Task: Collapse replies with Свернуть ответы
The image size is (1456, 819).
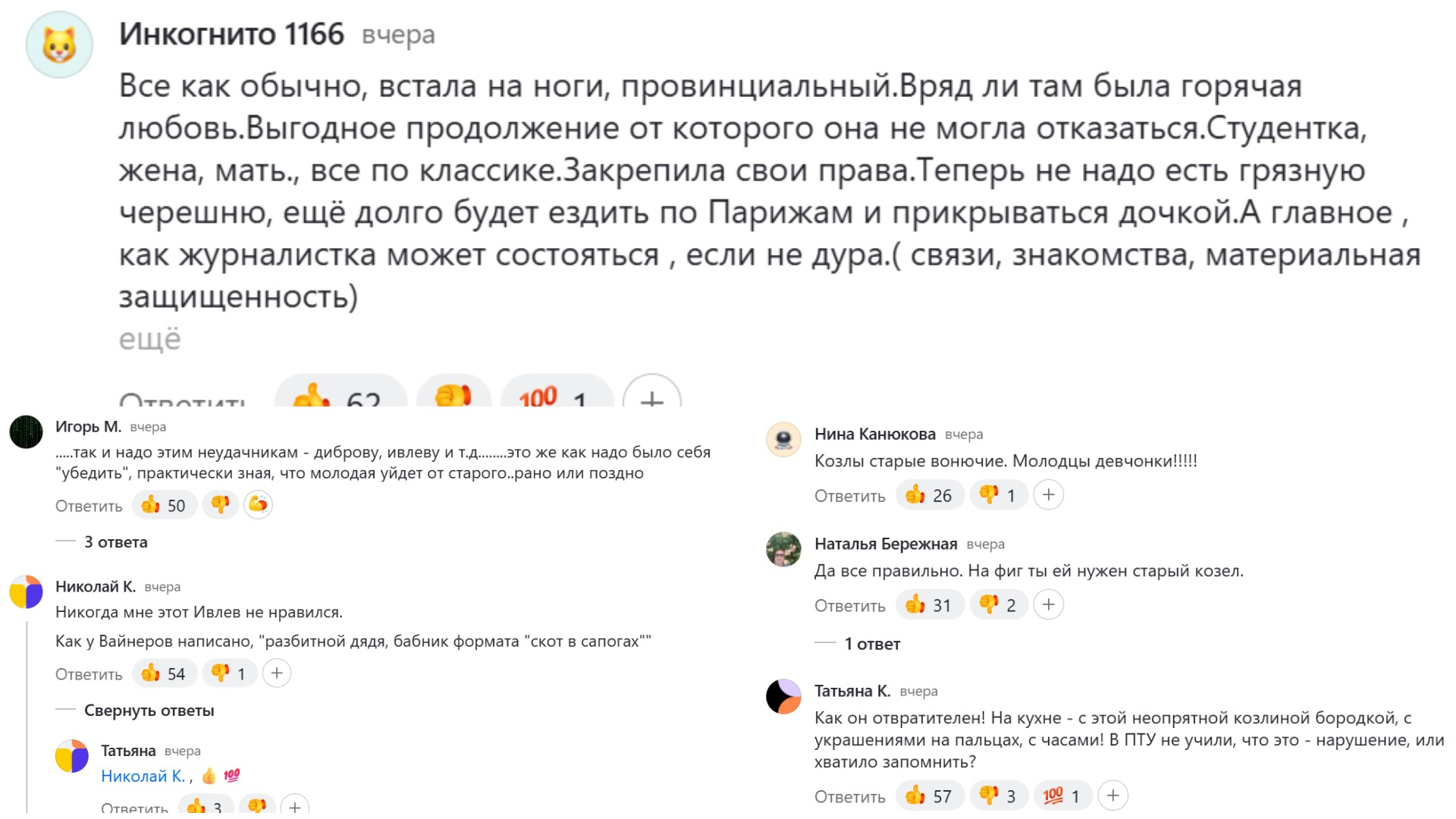Action: 149,711
